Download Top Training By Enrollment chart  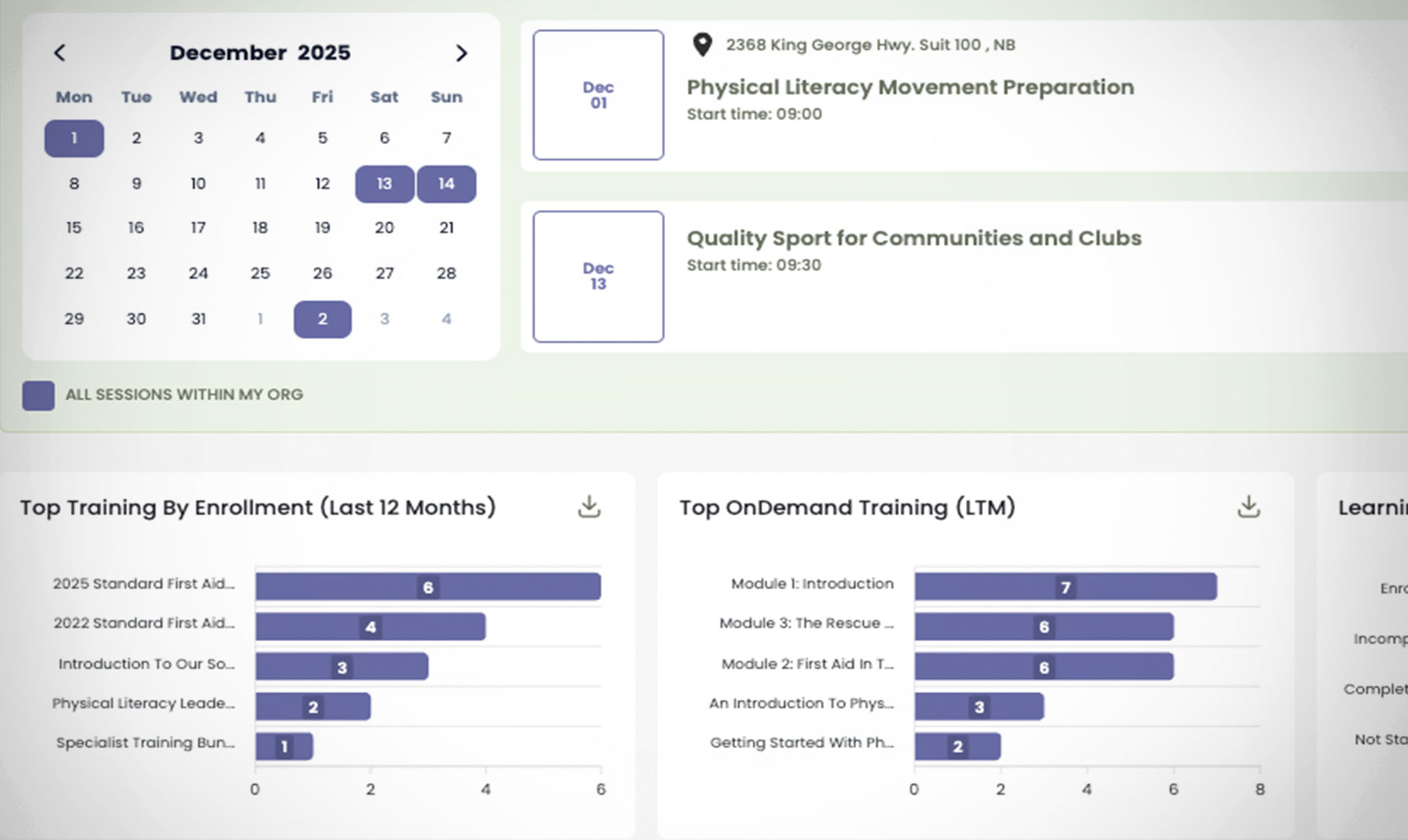(589, 507)
